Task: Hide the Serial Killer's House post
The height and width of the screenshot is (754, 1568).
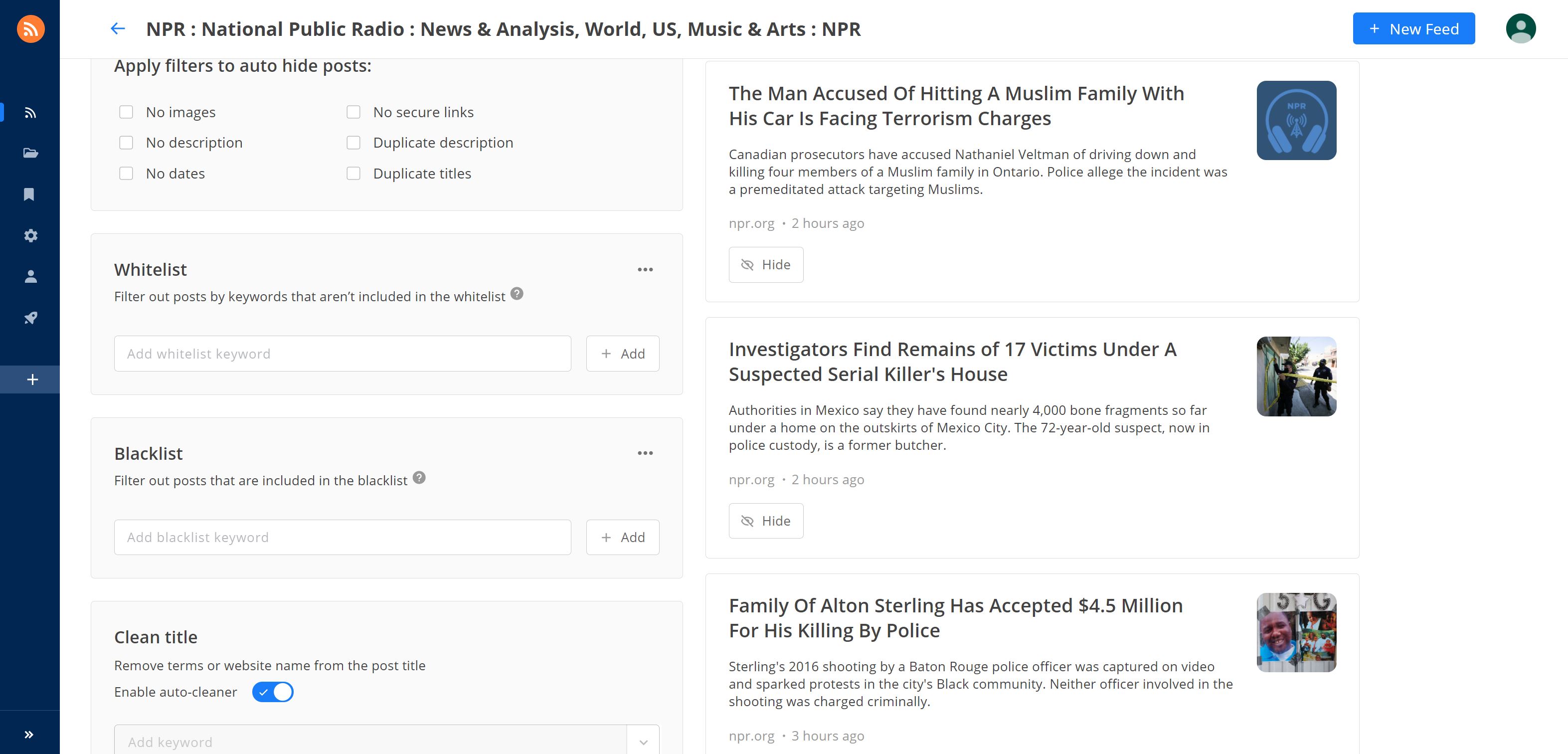Action: pos(766,521)
